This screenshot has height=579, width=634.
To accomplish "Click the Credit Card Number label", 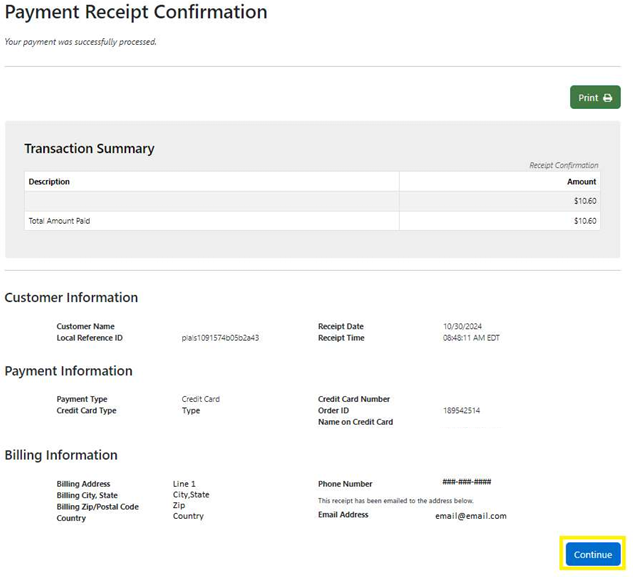I will 354,399.
